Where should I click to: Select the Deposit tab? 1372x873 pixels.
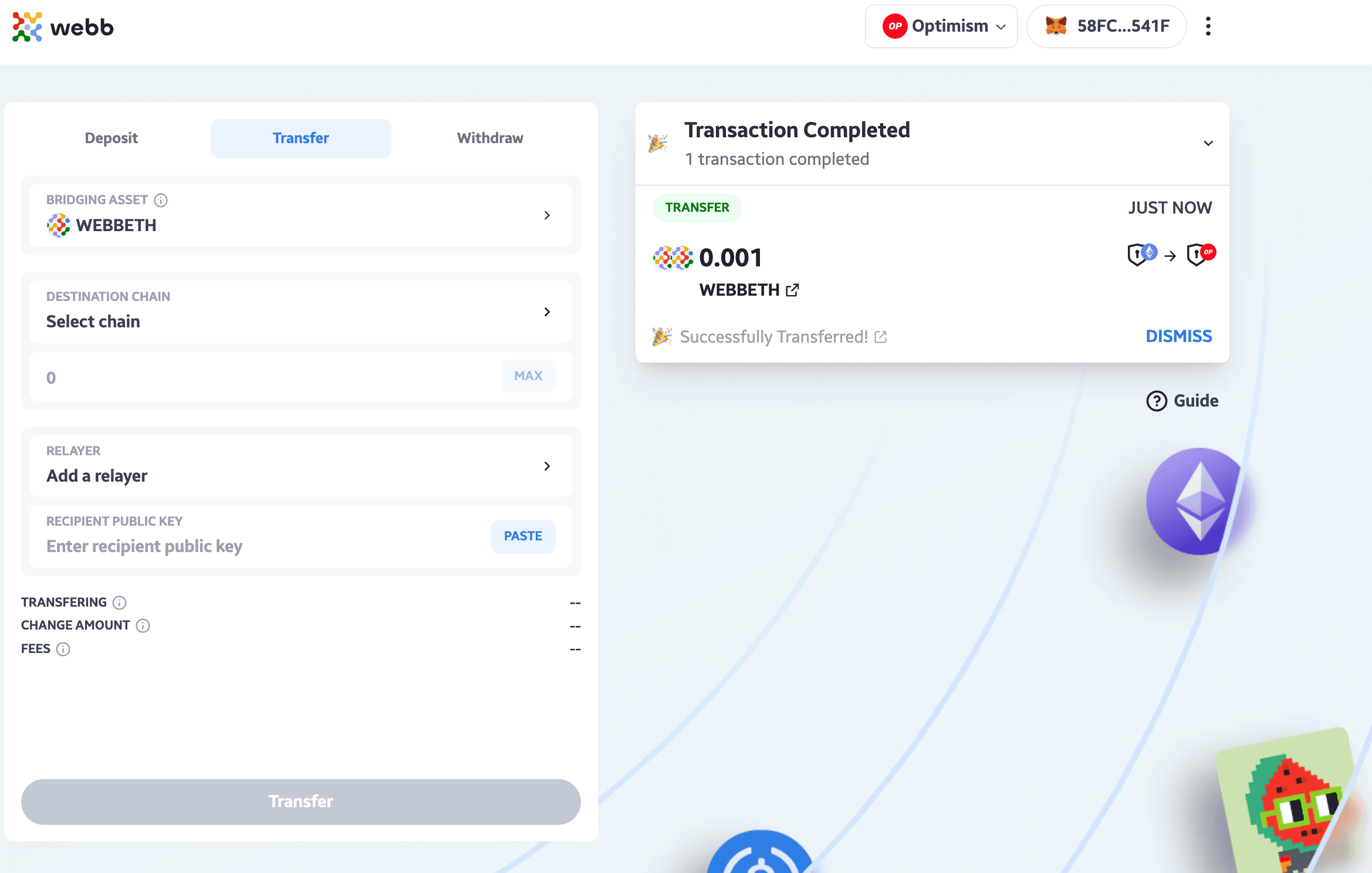[x=111, y=138]
